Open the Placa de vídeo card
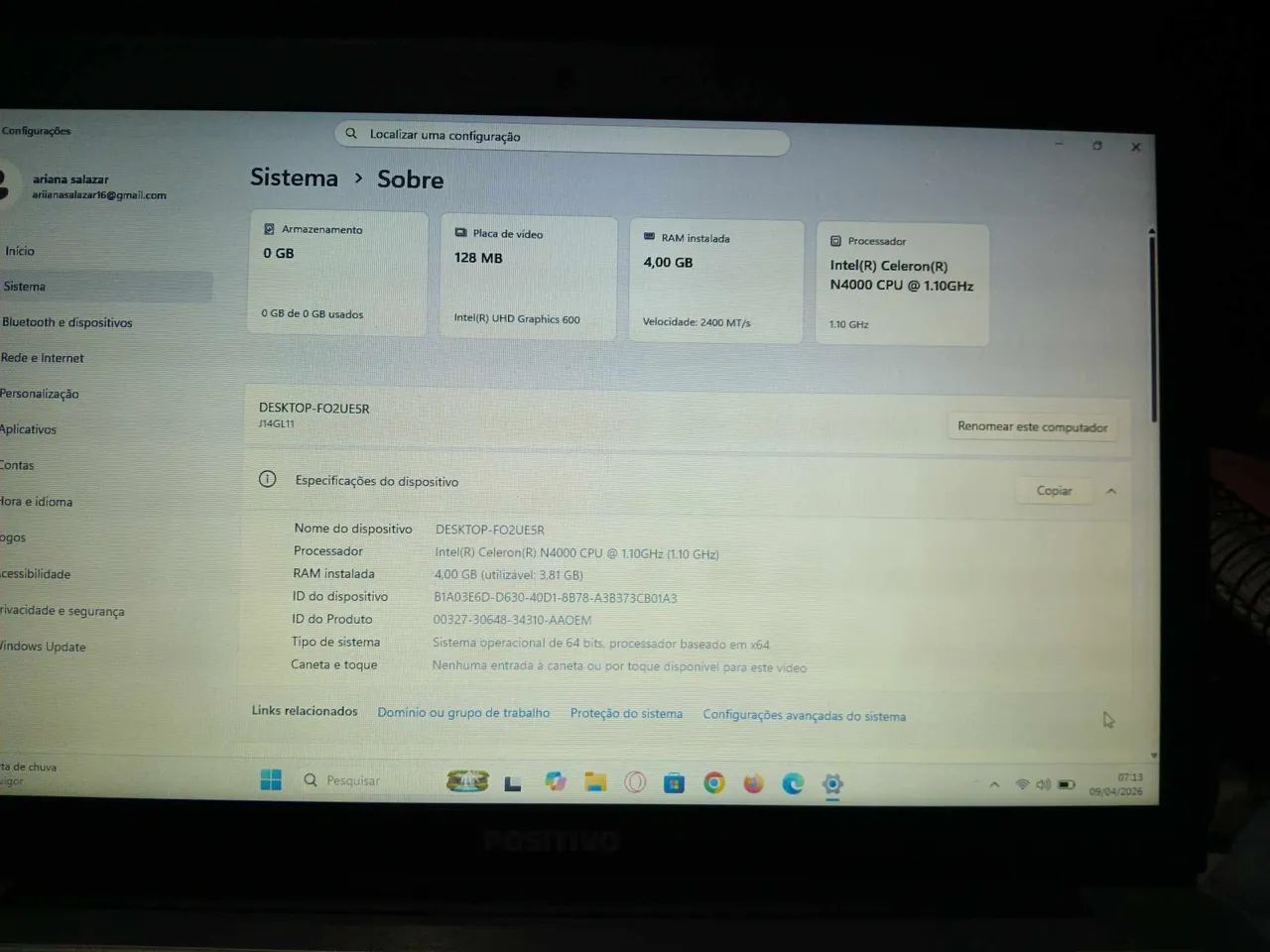 pos(528,278)
